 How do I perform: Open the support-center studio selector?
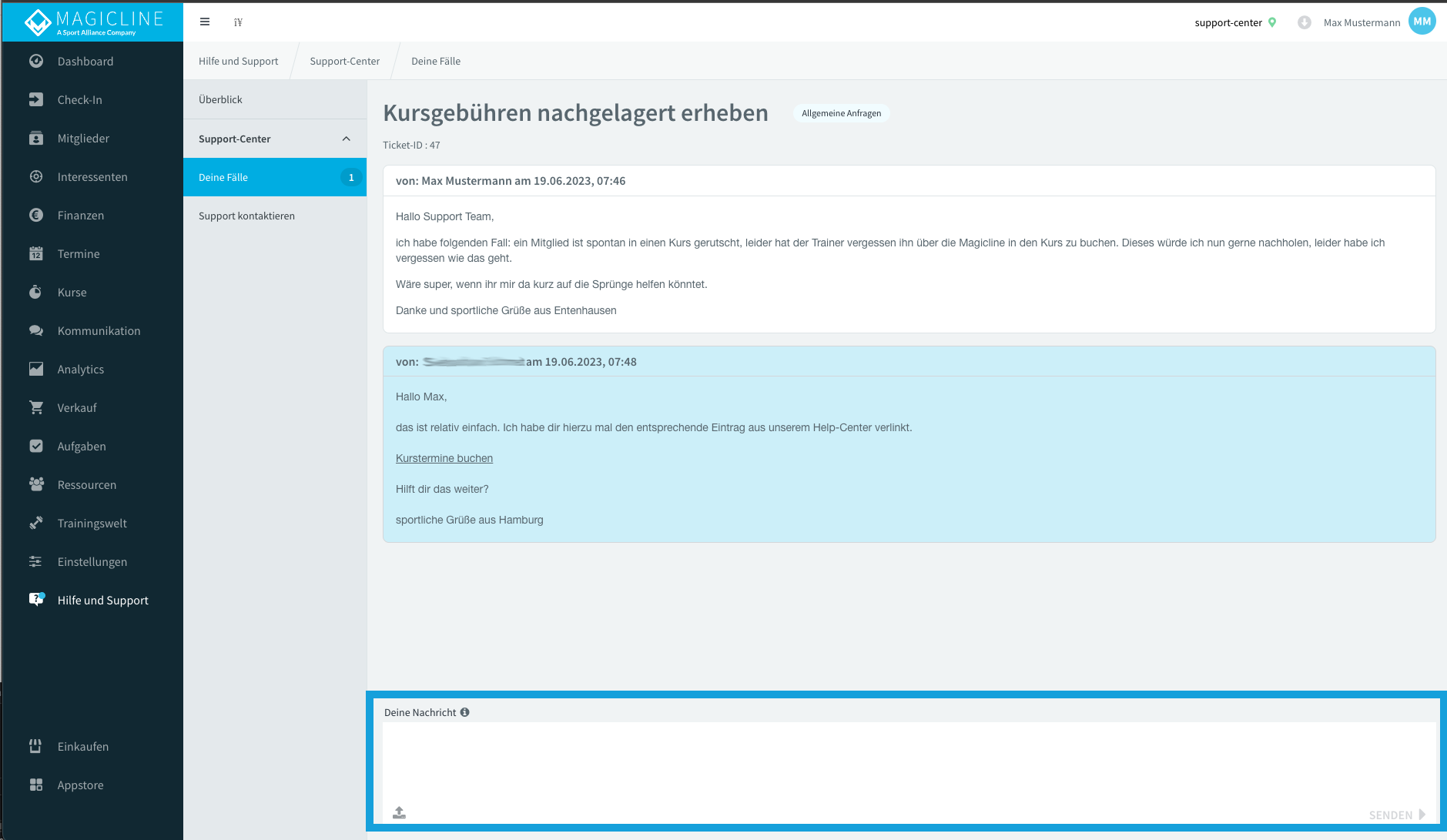point(1228,22)
